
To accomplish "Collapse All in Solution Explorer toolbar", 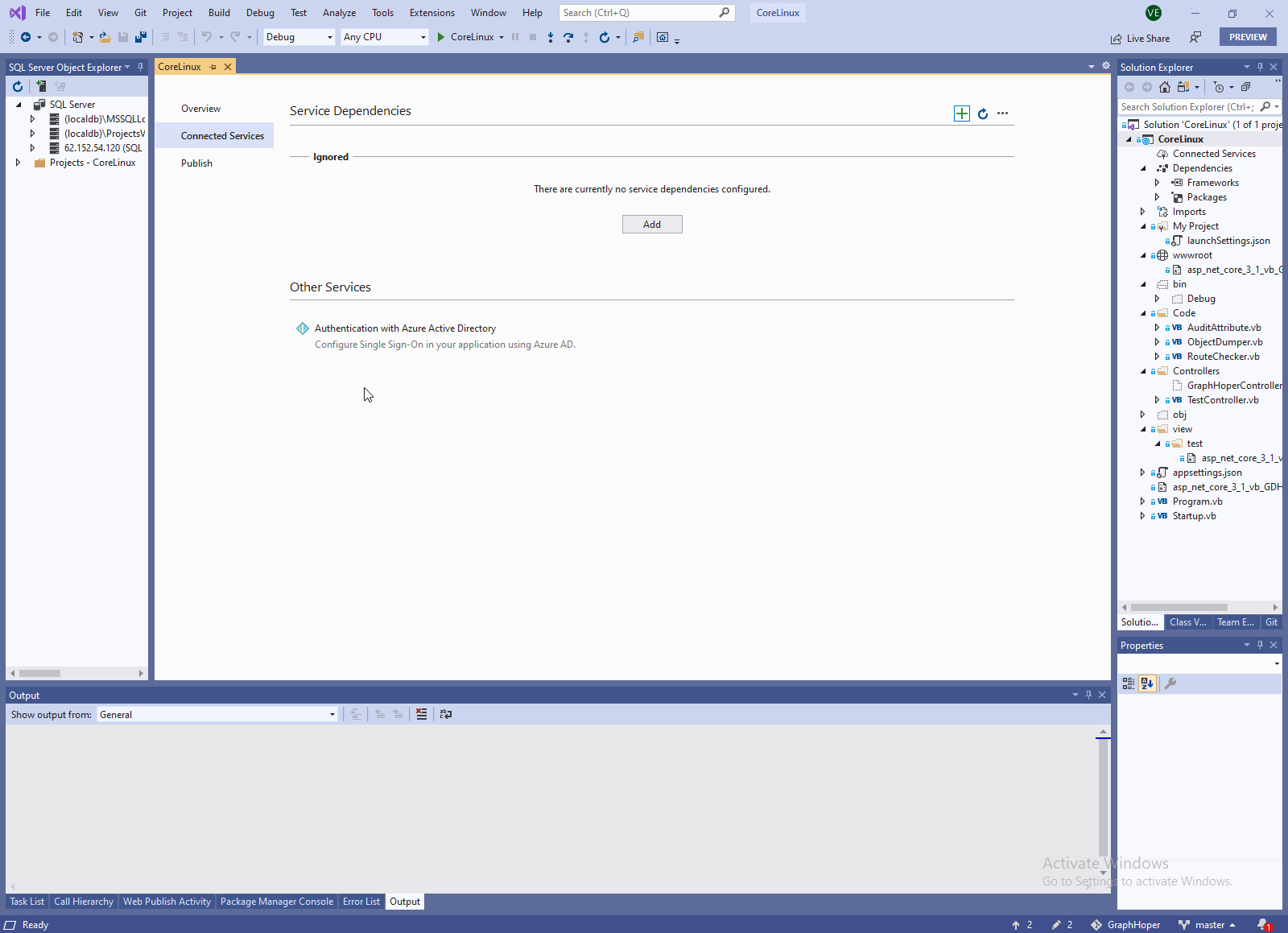I will (1245, 87).
